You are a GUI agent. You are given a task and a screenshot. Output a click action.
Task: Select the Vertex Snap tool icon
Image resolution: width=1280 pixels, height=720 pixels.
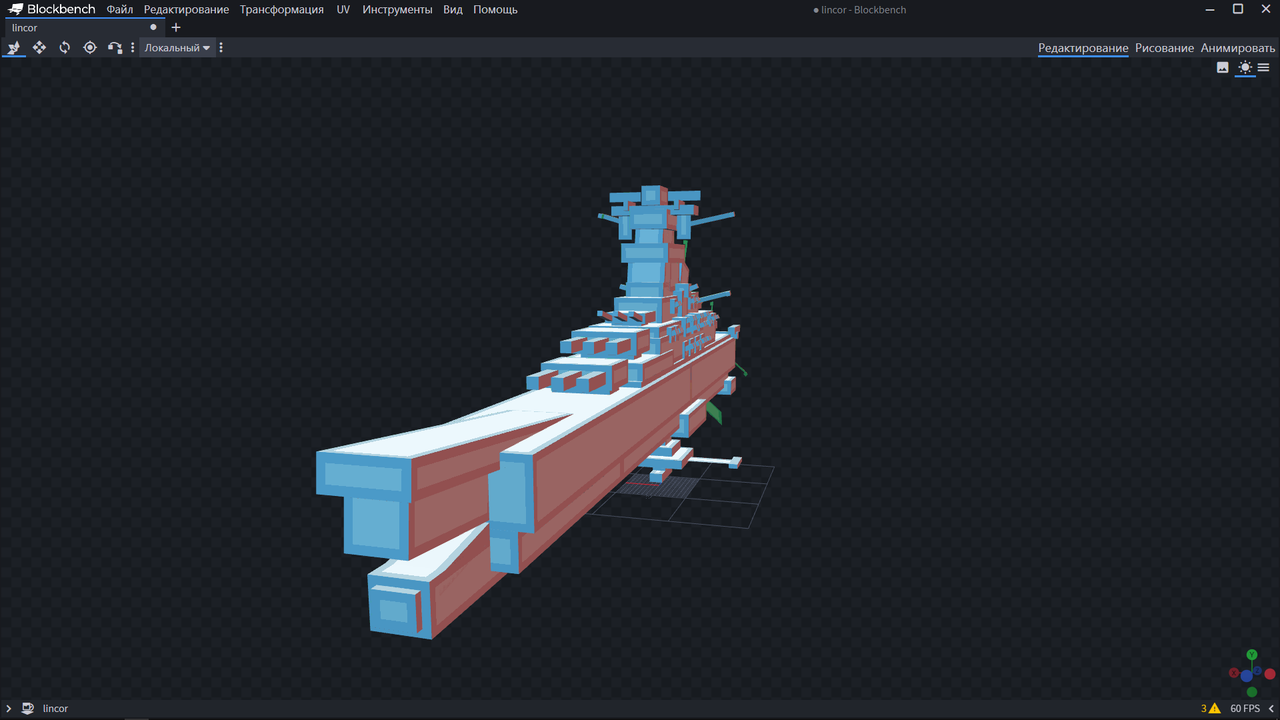(x=115, y=48)
